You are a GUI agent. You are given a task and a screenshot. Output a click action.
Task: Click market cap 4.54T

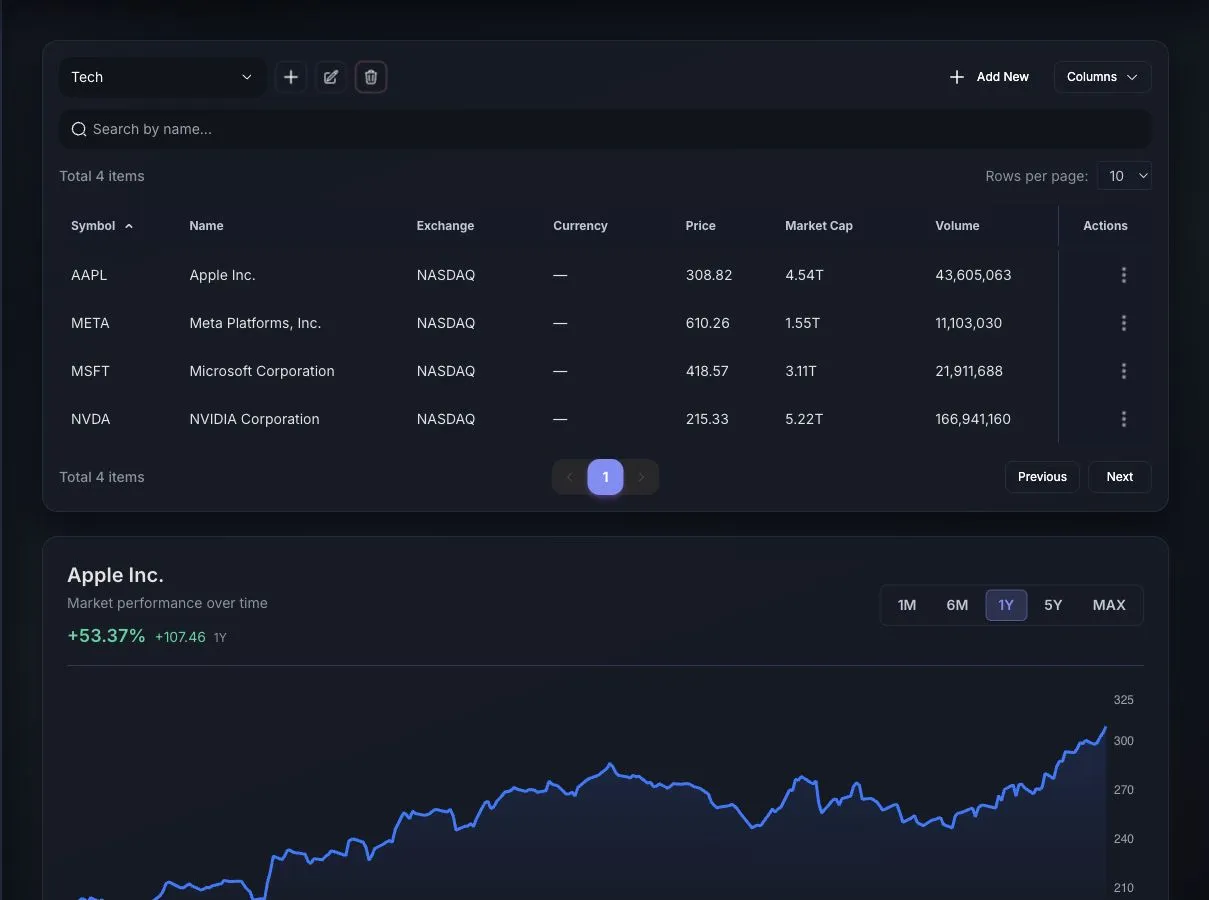point(804,275)
